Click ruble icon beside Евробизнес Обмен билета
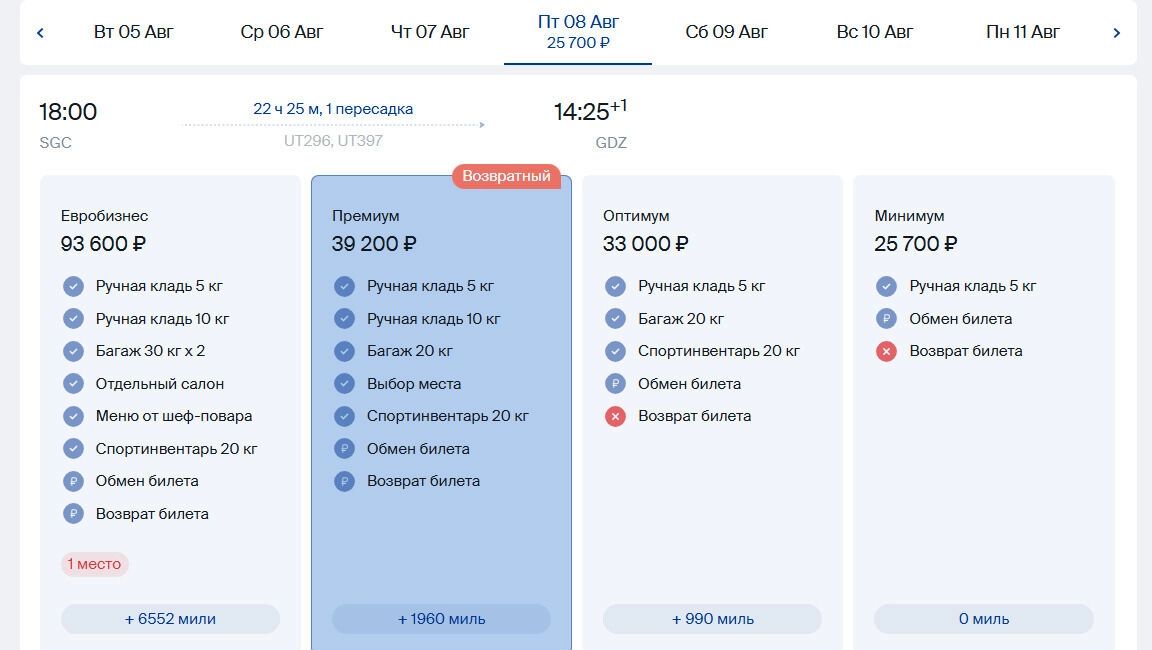1152x650 pixels. point(73,481)
